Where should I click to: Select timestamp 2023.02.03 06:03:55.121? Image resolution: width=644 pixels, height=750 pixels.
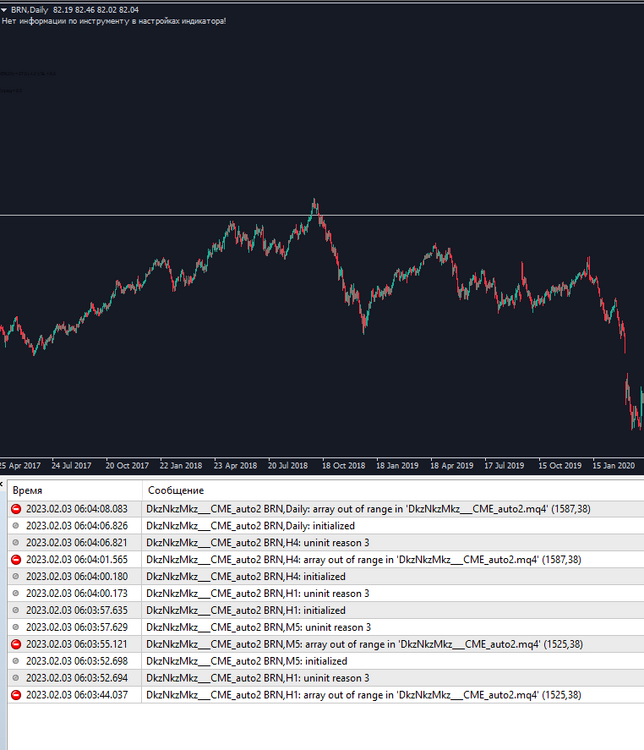[77, 644]
